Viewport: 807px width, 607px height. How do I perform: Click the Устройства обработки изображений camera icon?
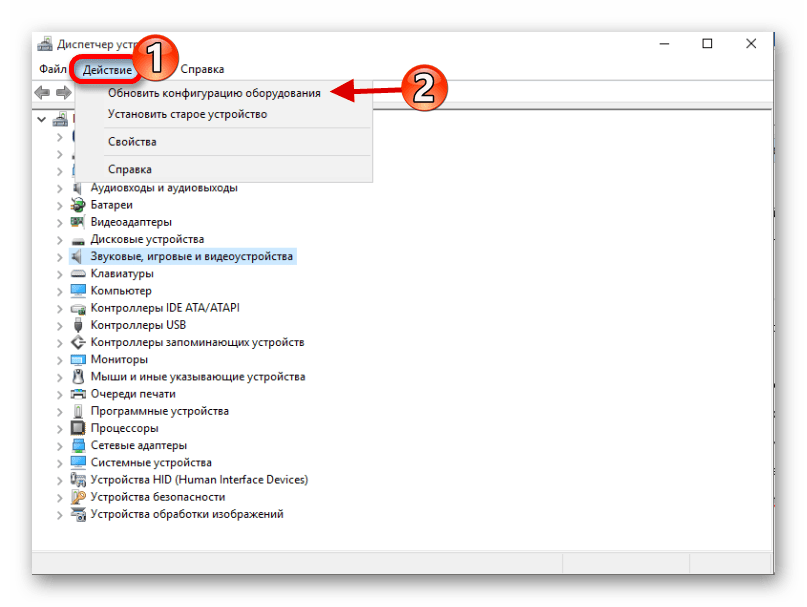(78, 514)
